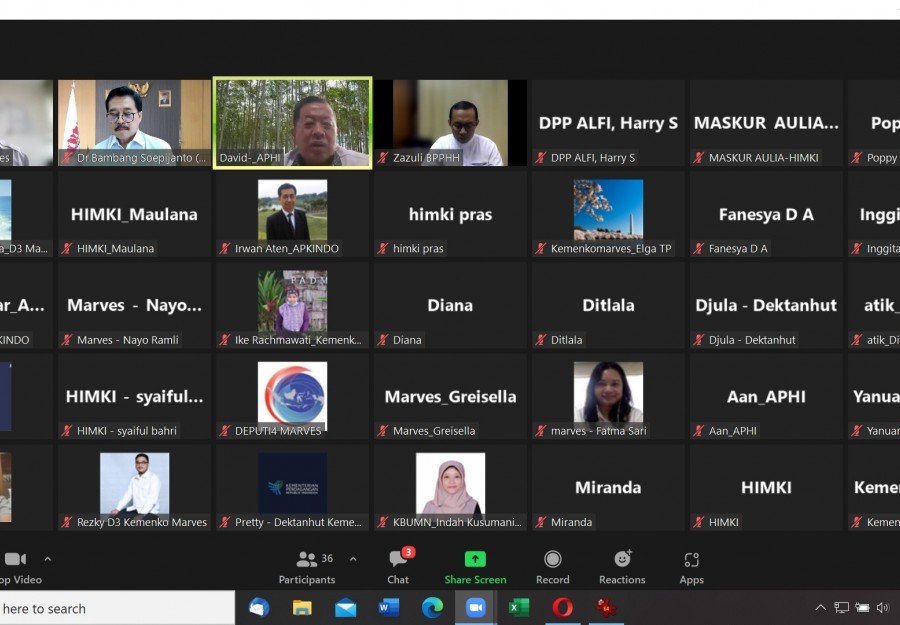Open Microsoft Word from the taskbar
This screenshot has height=625, width=900.
tap(389, 607)
